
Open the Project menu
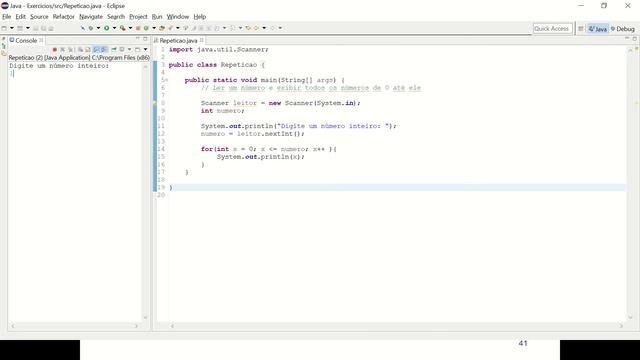click(138, 17)
